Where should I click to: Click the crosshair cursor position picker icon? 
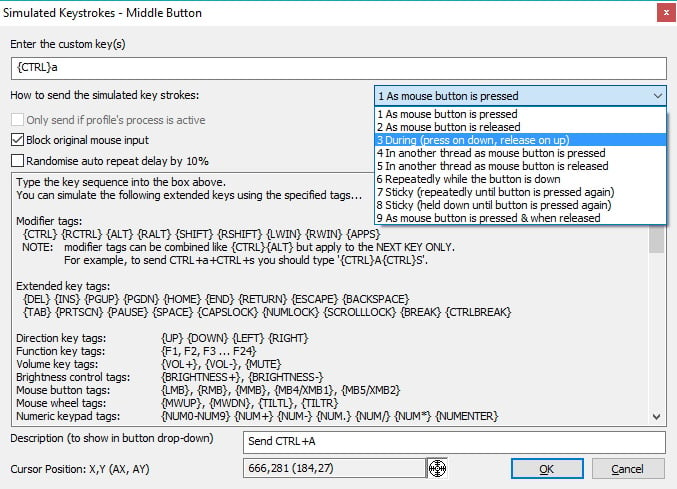pyautogui.click(x=437, y=468)
